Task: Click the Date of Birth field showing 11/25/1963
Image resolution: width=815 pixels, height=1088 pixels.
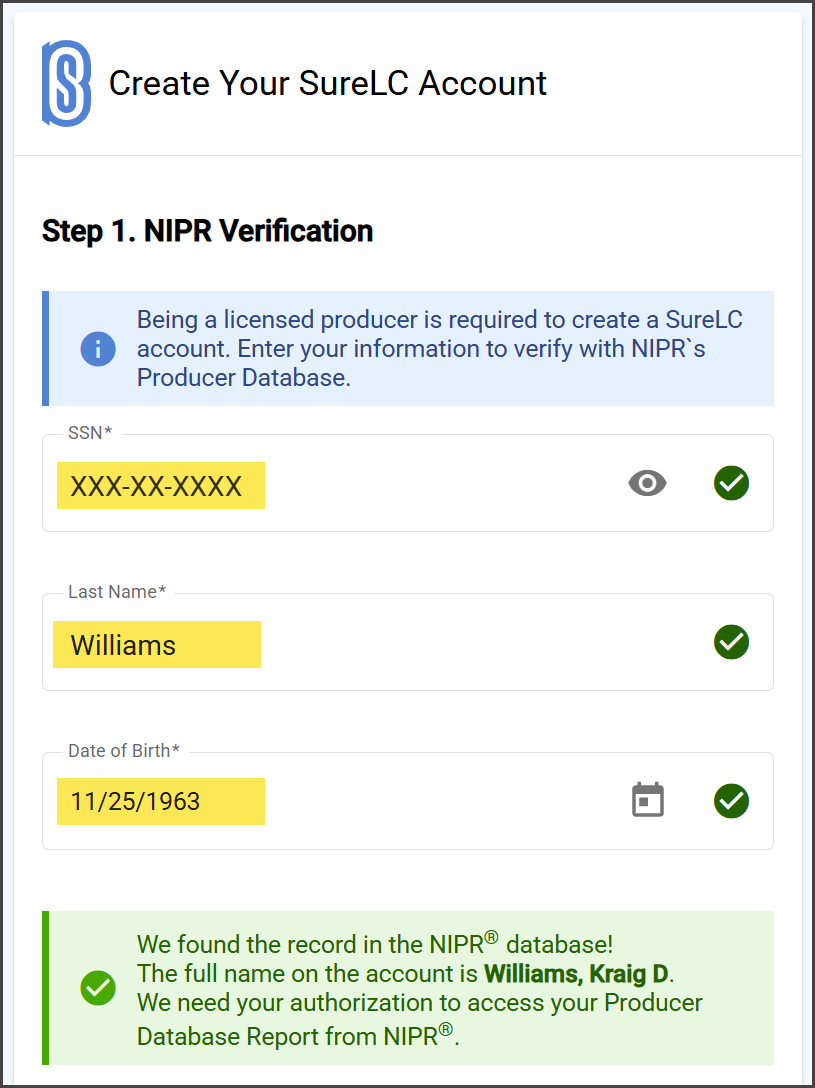Action: 408,801
